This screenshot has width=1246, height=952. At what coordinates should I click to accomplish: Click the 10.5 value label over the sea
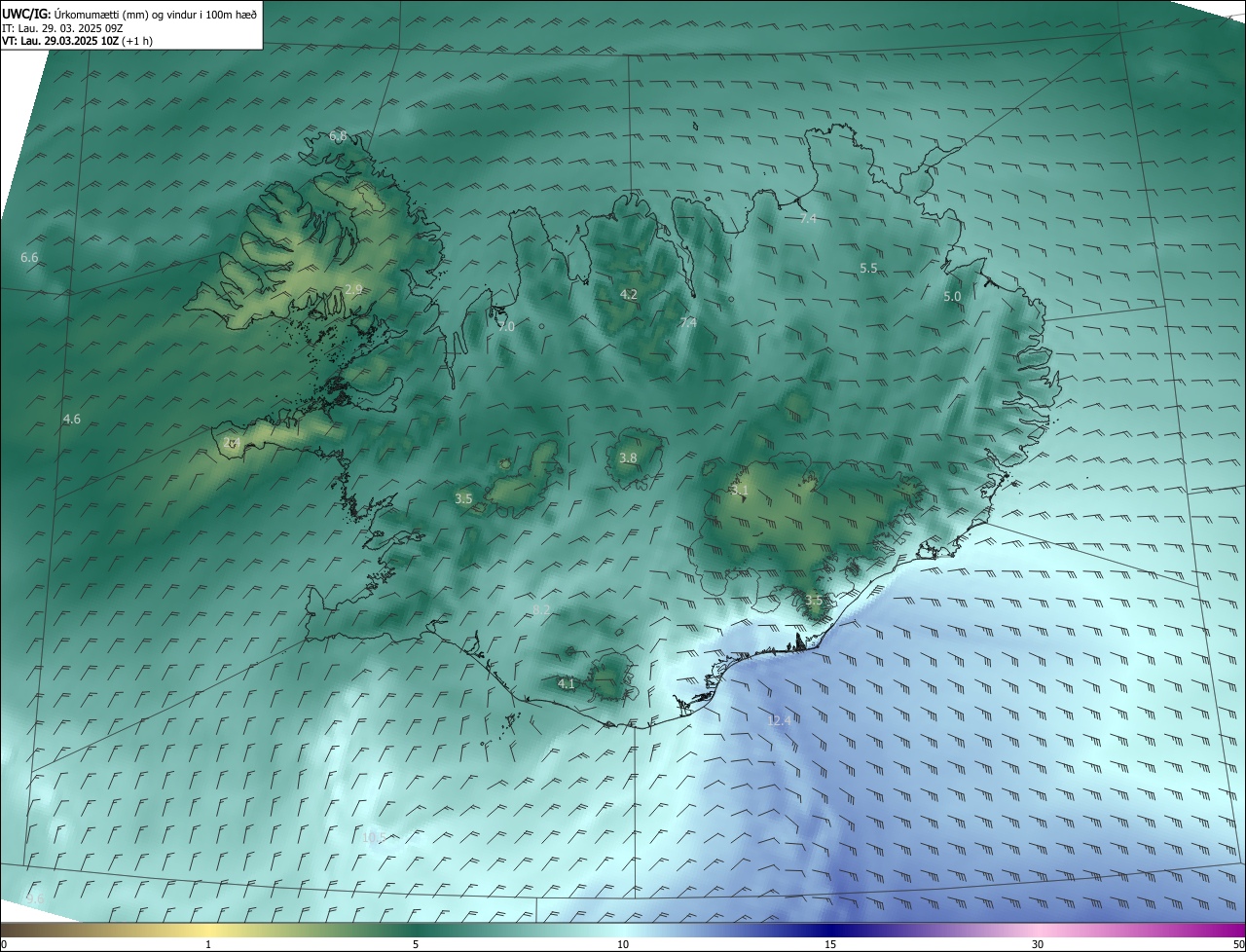click(x=374, y=837)
